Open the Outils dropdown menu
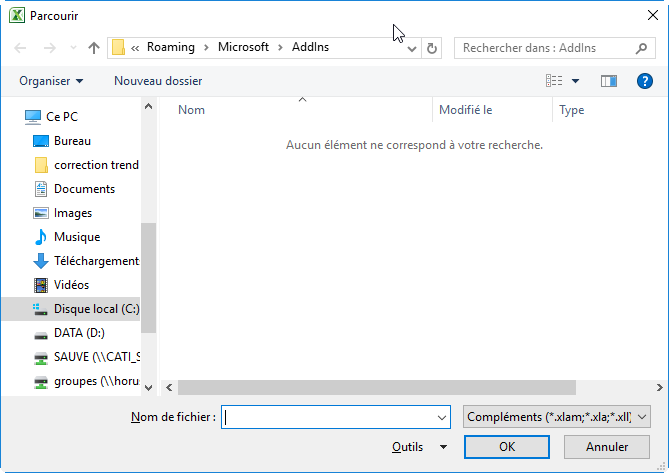The width and height of the screenshot is (669, 473). point(420,447)
